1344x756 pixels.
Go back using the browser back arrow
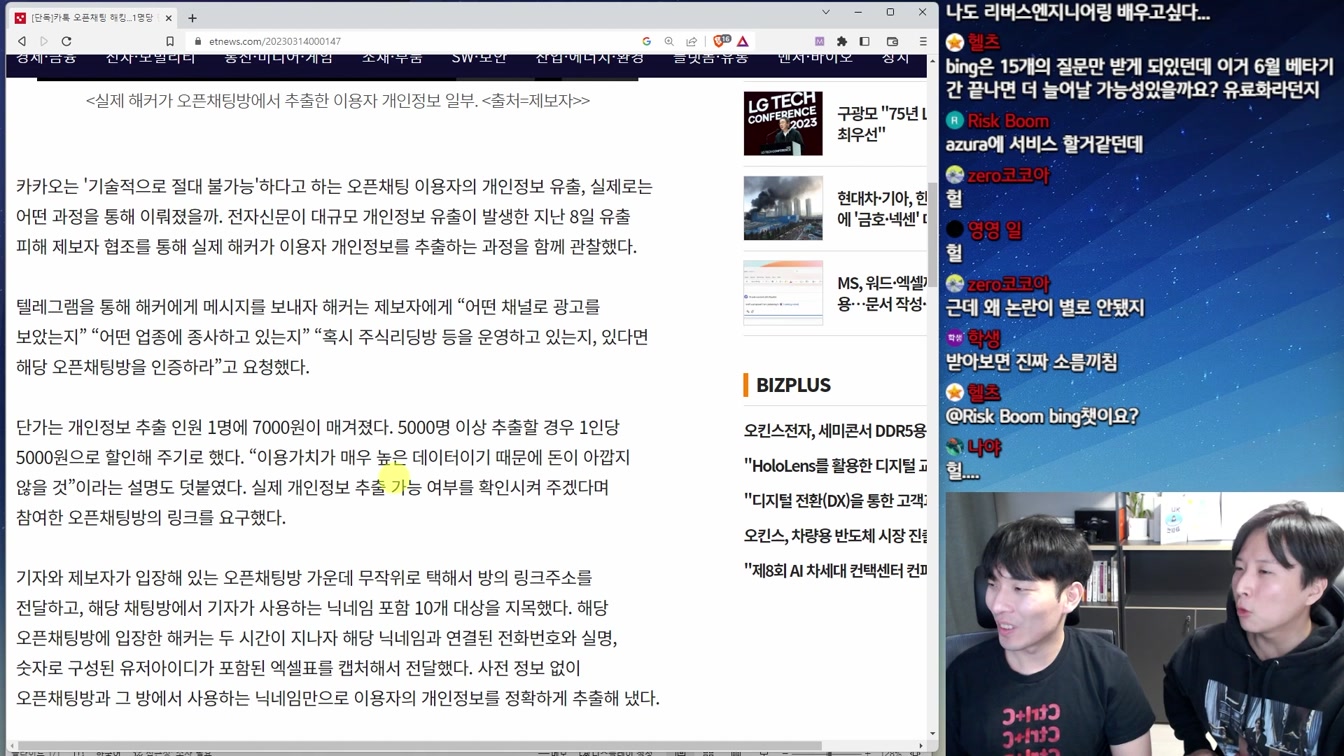pyautogui.click(x=22, y=41)
